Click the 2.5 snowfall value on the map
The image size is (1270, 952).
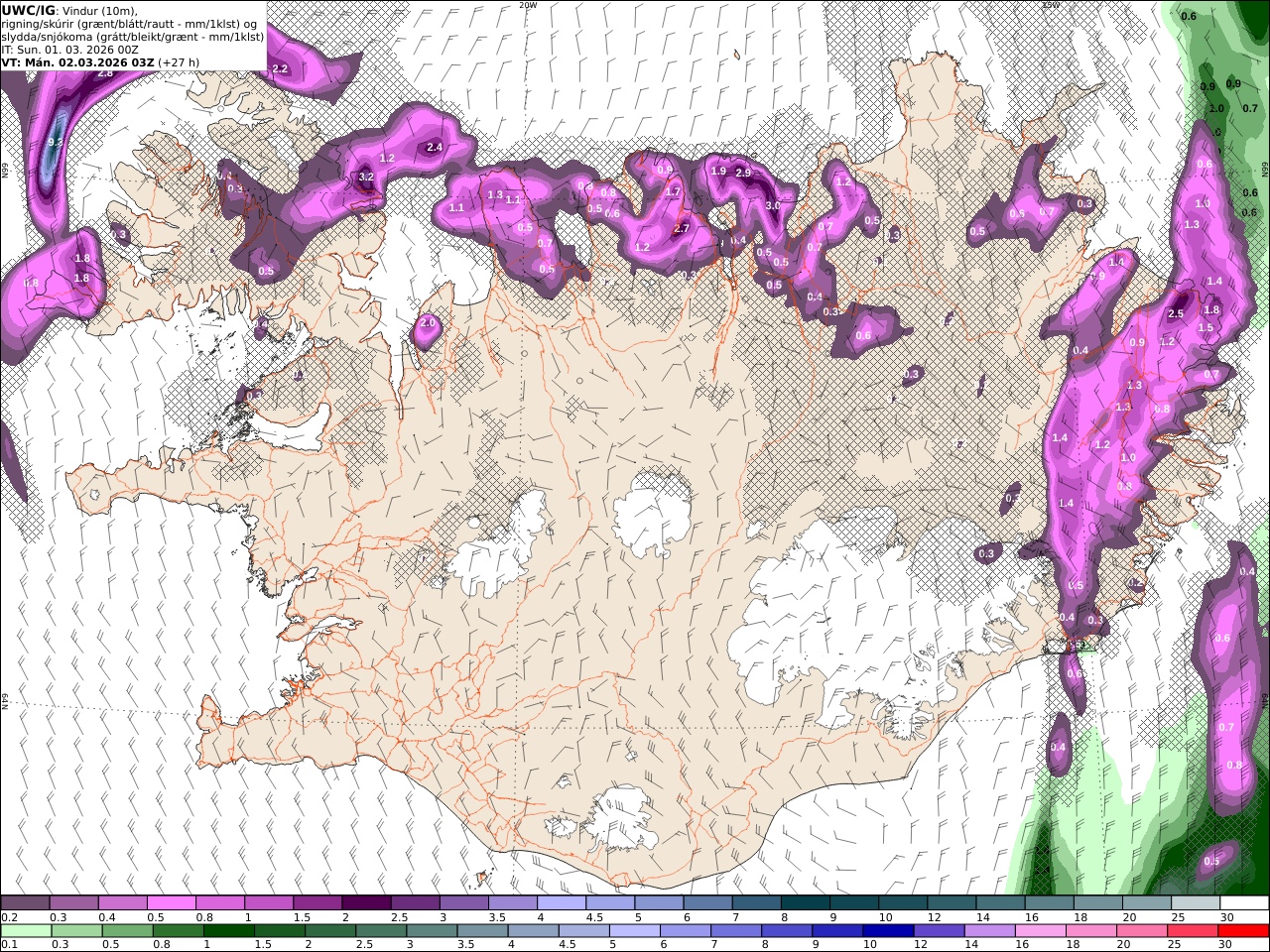tap(1177, 314)
